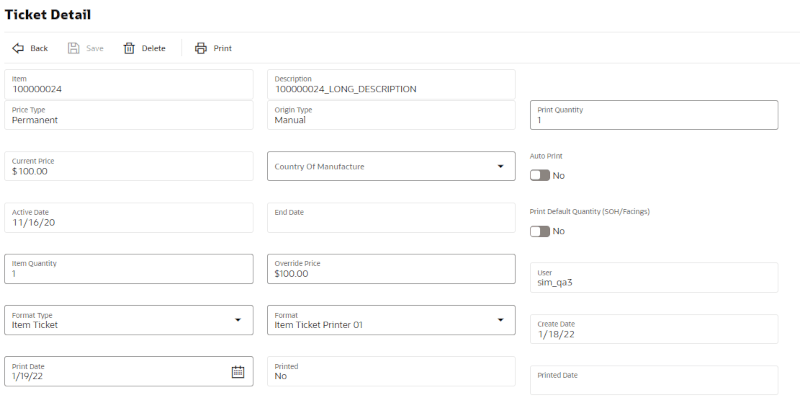Screen dimensions: 800x403
Task: Click the Override Price field
Action: 391,269
